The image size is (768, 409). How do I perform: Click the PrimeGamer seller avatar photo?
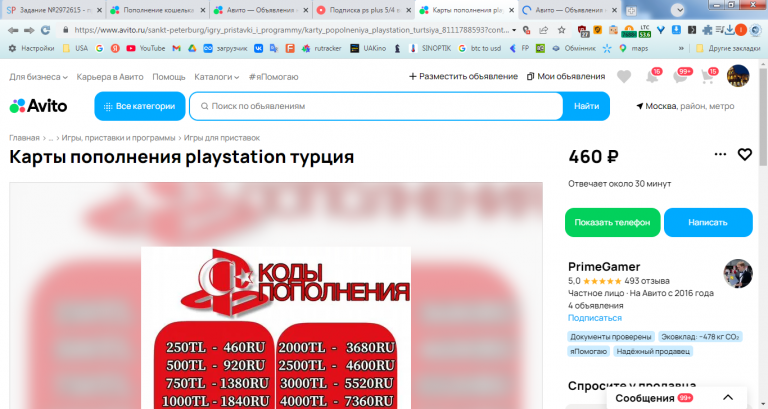click(738, 273)
